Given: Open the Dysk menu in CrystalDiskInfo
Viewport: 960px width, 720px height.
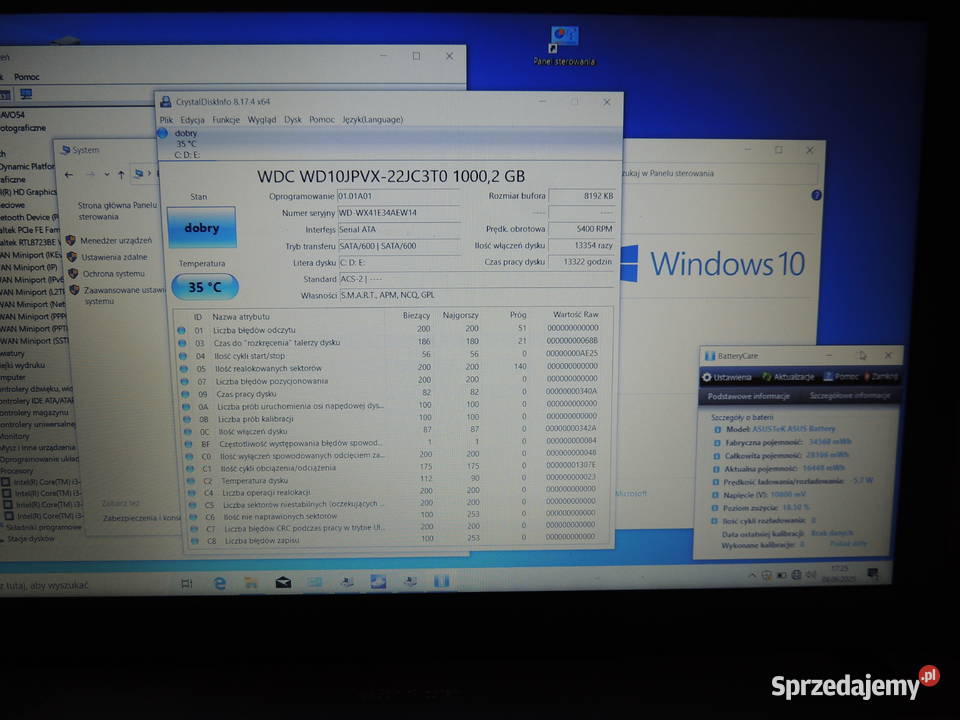Looking at the screenshot, I should [293, 120].
